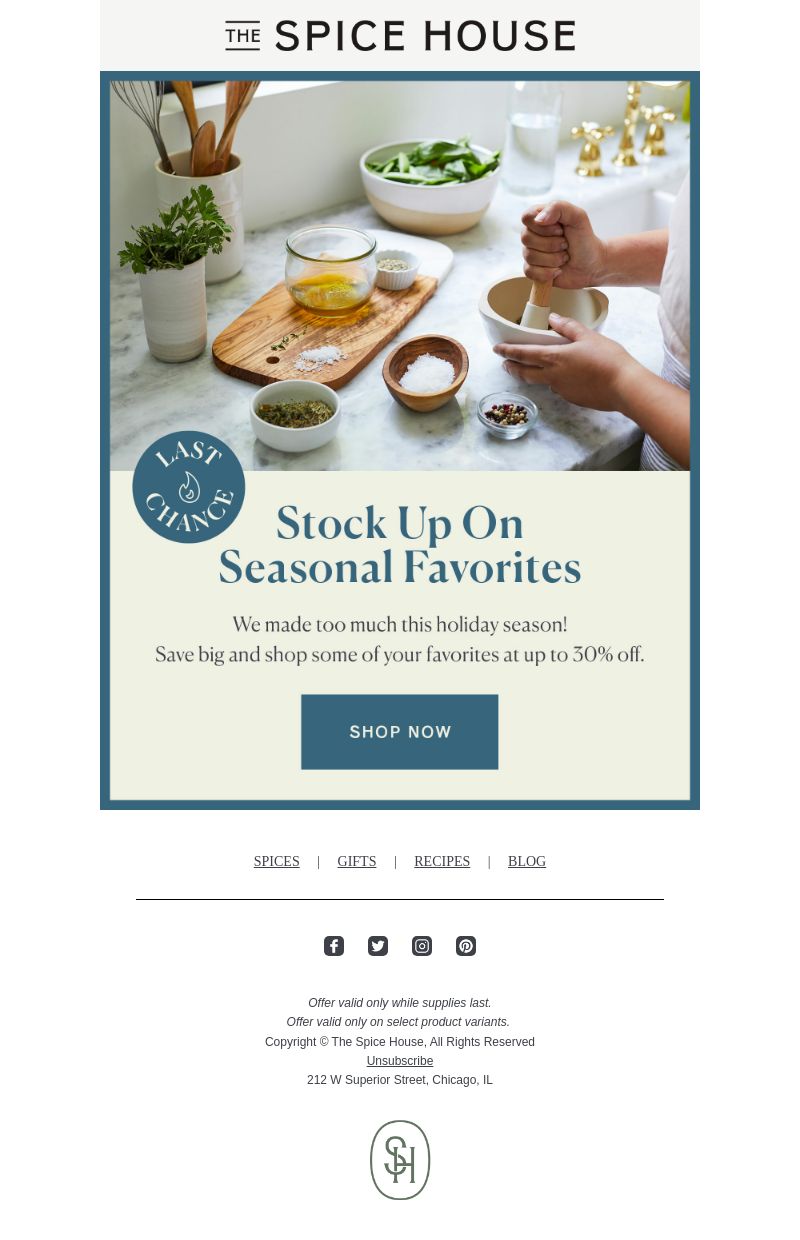800x1240 pixels.
Task: Go to the GIFTS navigation link
Action: pos(357,862)
